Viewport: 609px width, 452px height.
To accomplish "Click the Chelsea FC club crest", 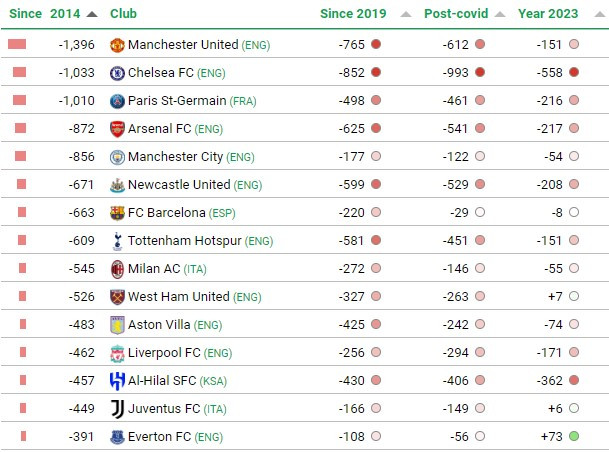I will click(117, 73).
